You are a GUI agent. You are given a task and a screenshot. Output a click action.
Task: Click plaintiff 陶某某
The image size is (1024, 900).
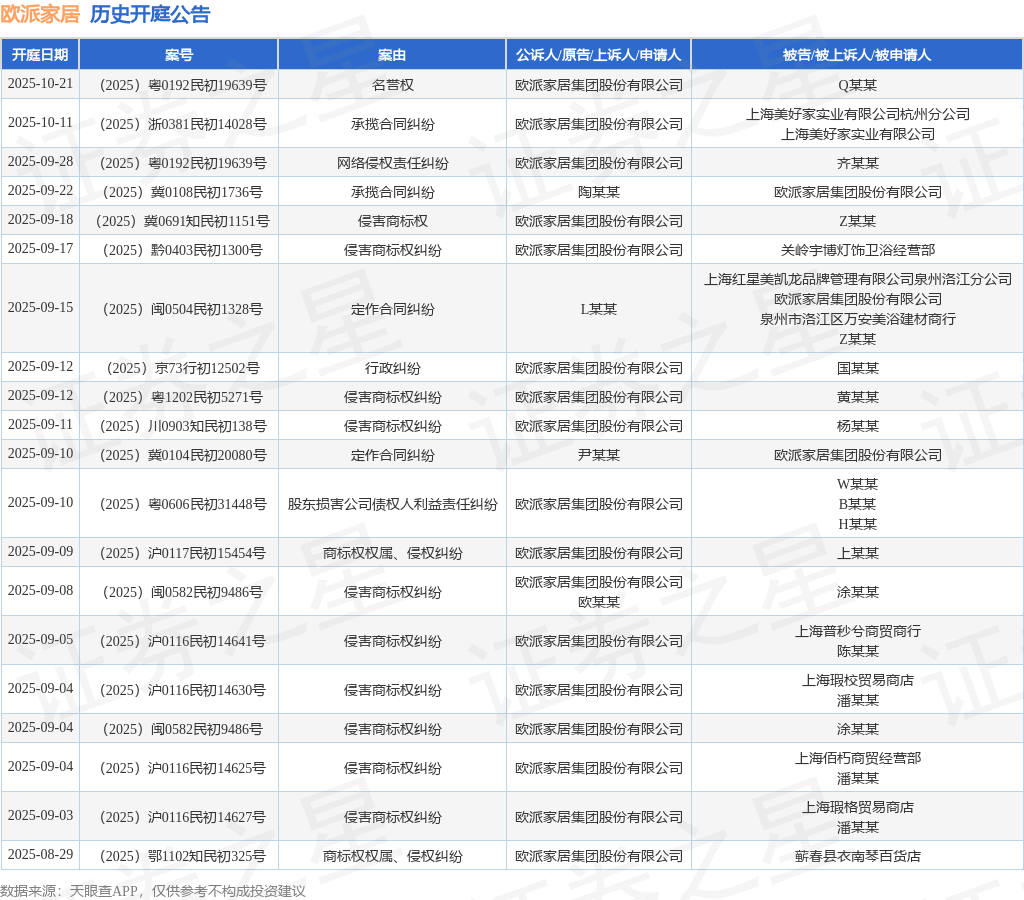[x=598, y=192]
